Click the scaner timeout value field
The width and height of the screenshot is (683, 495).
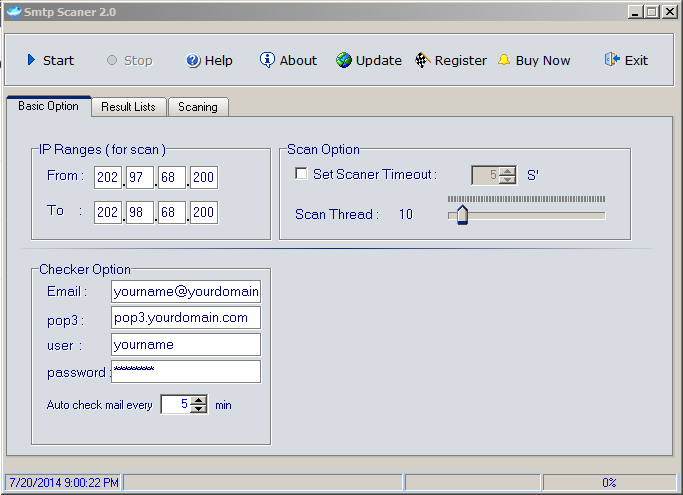click(x=486, y=175)
